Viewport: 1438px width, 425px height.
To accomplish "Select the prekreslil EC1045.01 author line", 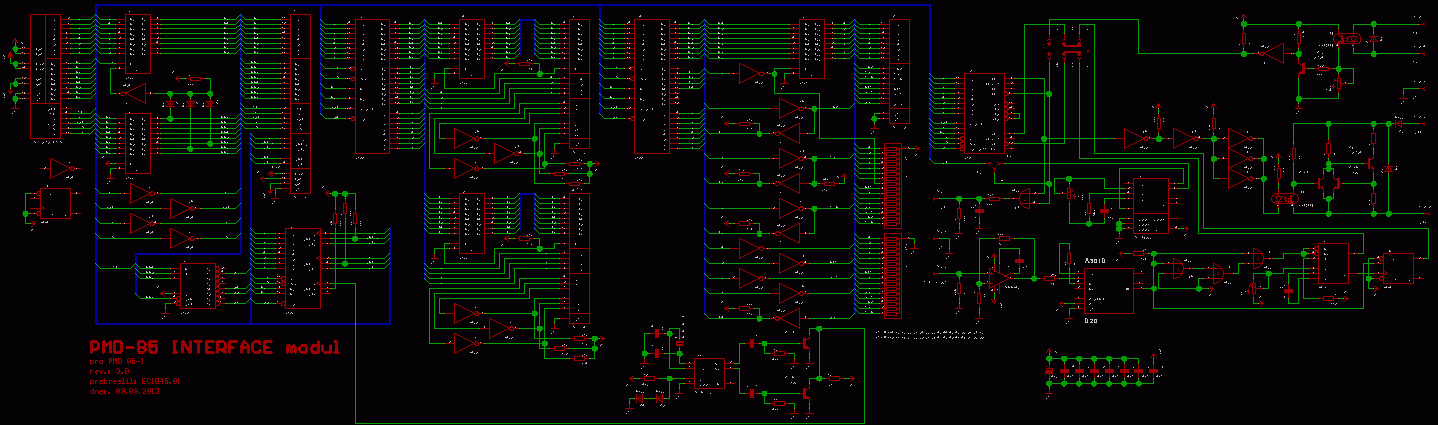I will coord(134,381).
